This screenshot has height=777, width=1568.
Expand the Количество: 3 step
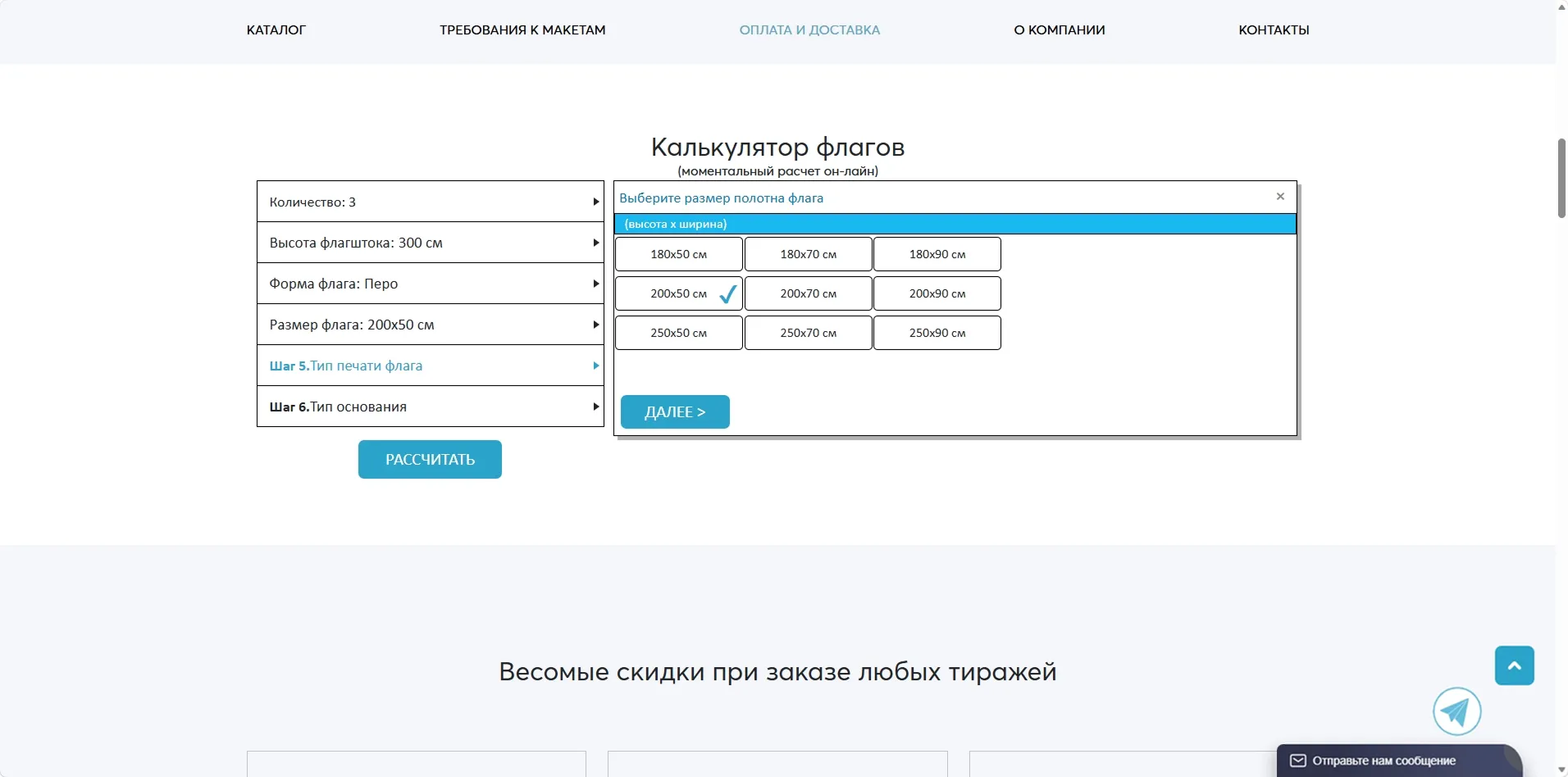[x=431, y=202]
